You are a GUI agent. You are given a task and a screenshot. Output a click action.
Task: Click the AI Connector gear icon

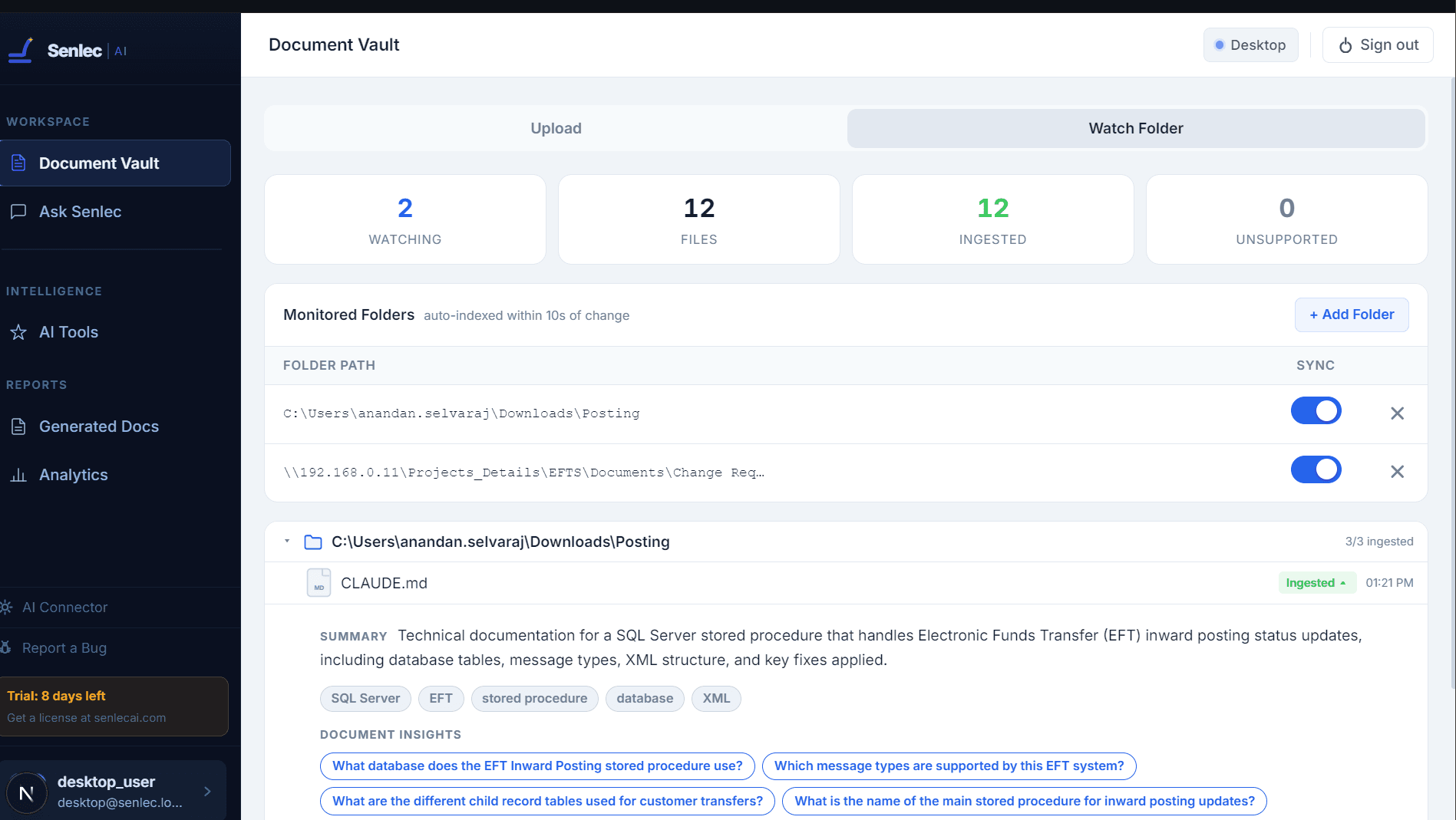coord(5,608)
